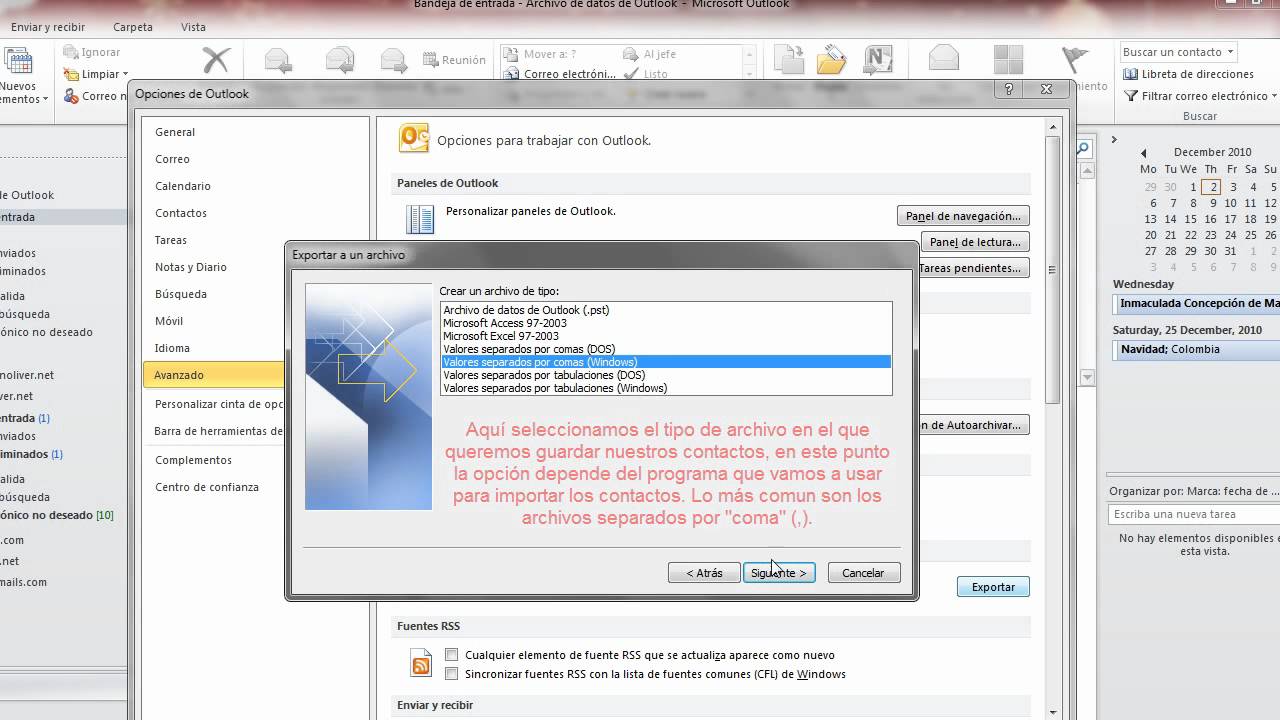Choose Valores separados por comas (DOS)
The image size is (1280, 720).
click(666, 349)
